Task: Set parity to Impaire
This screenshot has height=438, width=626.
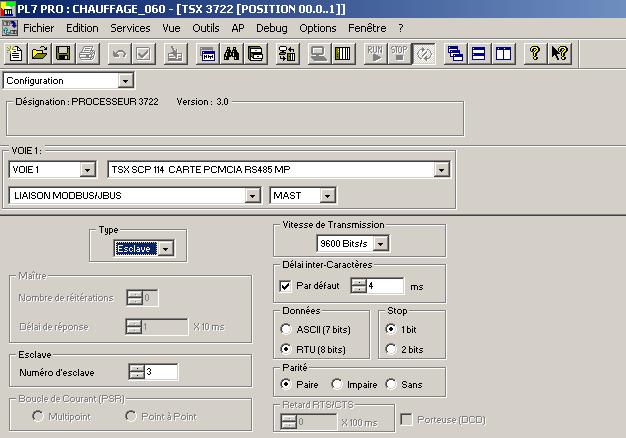Action: coord(337,384)
